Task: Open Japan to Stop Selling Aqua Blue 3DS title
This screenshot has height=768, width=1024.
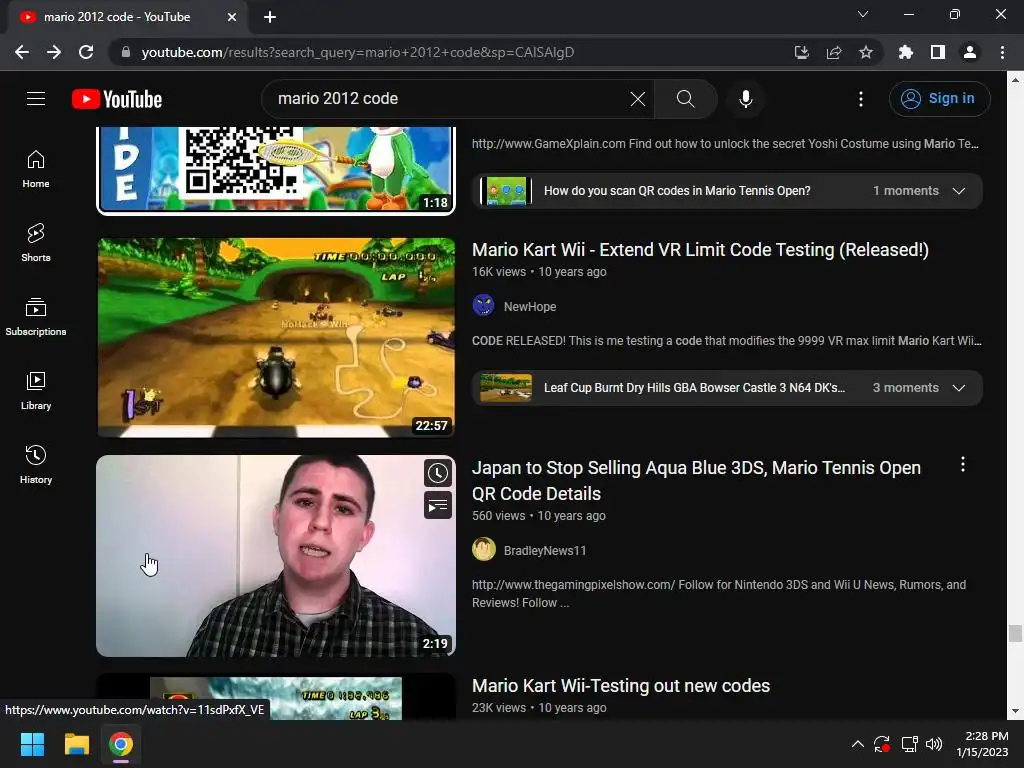Action: pos(696,481)
